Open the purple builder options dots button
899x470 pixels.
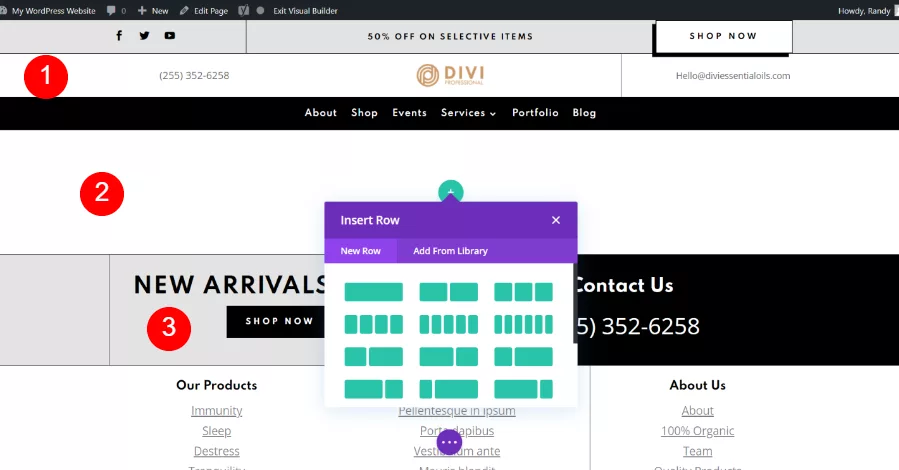pyautogui.click(x=449, y=442)
